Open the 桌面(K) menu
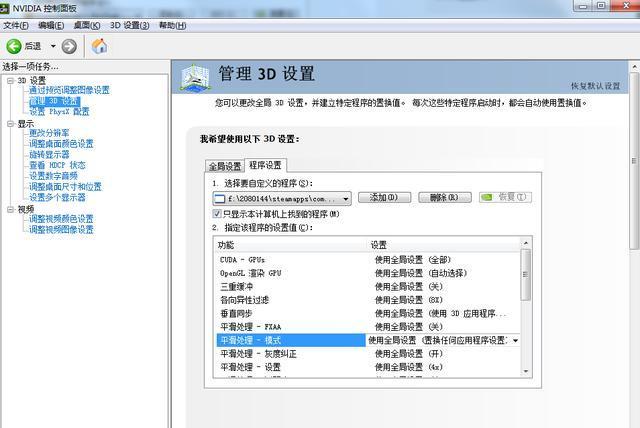Viewport: 640px width, 428px height. (x=87, y=25)
